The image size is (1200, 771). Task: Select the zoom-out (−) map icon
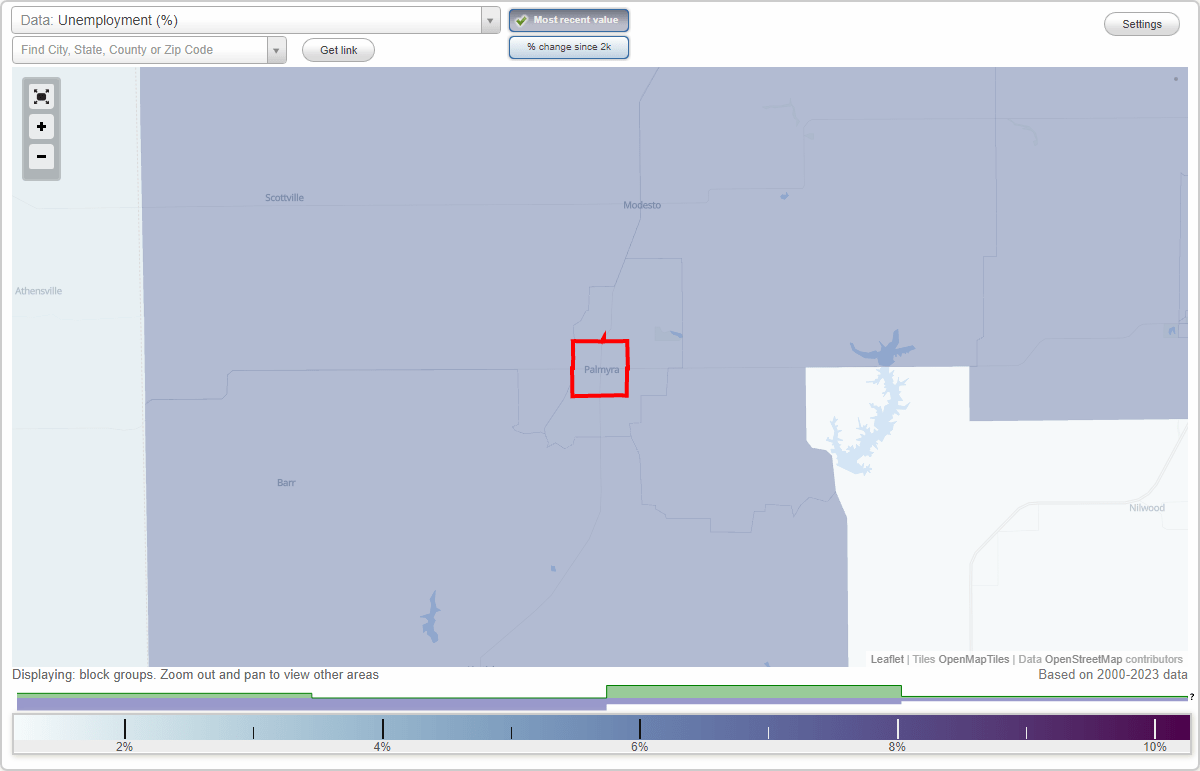41,157
